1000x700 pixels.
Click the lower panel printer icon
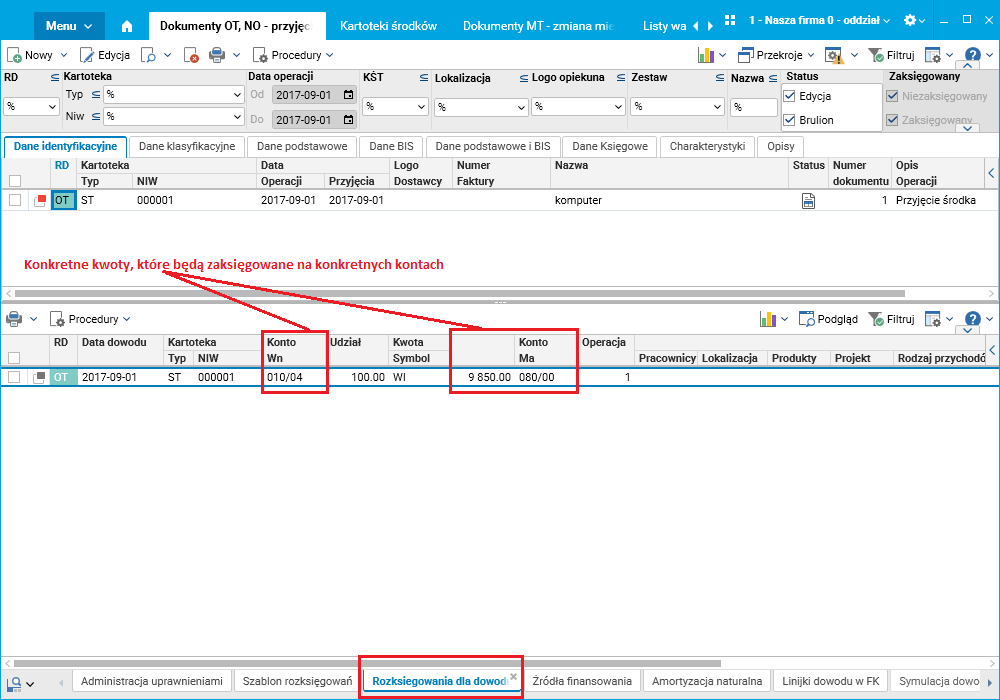click(14, 319)
